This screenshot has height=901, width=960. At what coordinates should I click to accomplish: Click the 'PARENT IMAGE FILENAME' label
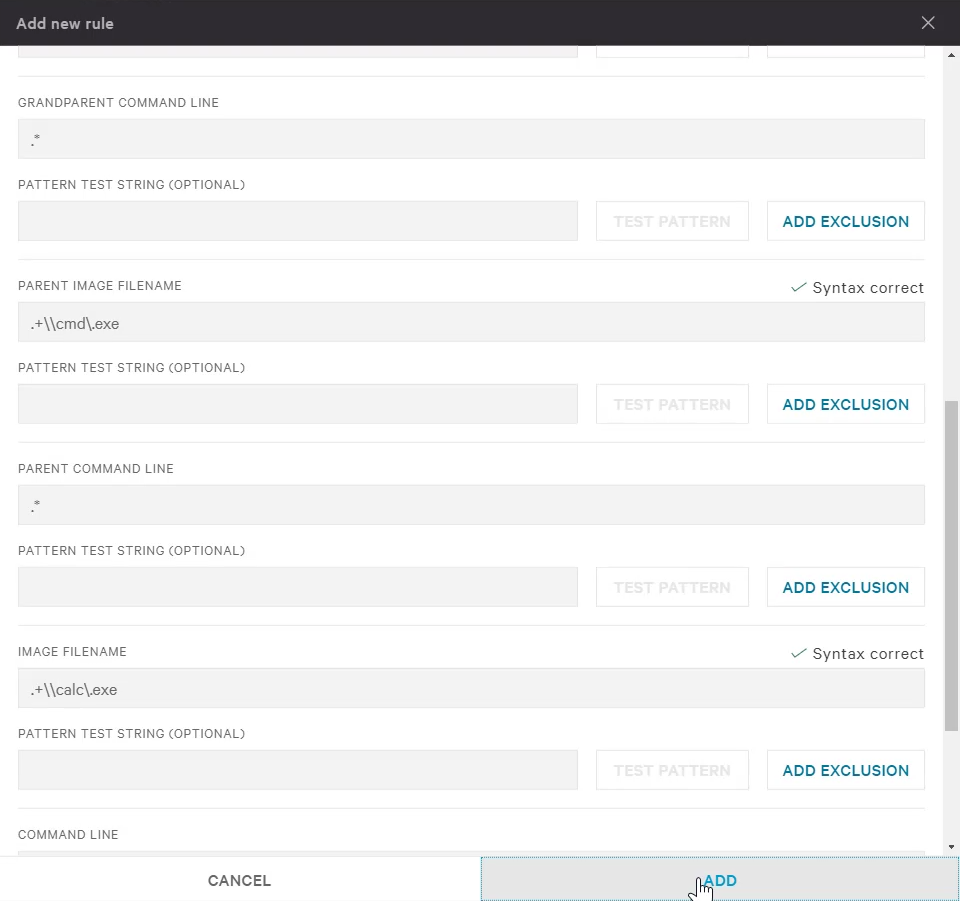pyautogui.click(x=100, y=285)
